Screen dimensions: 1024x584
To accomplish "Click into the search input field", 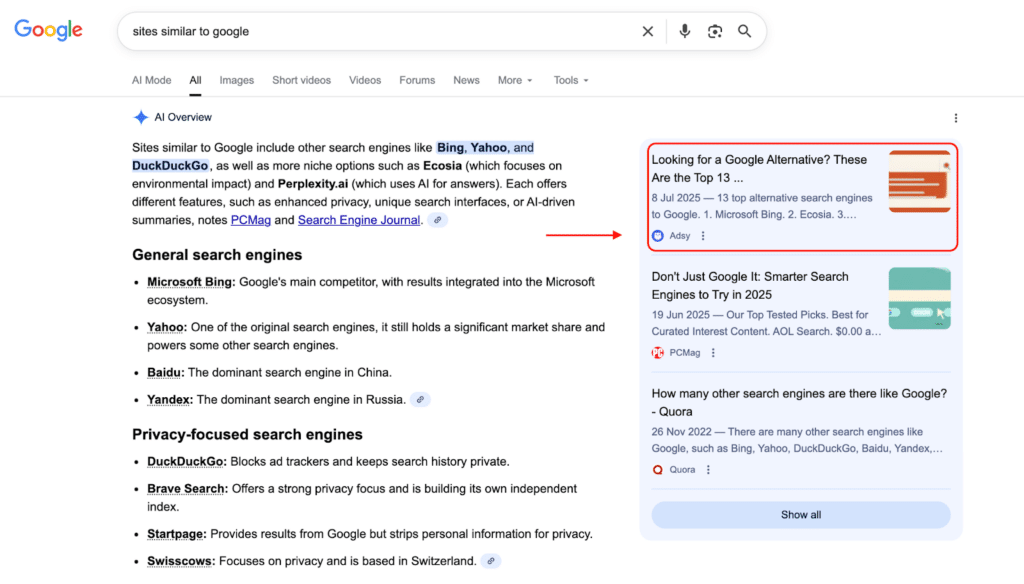I will pyautogui.click(x=380, y=31).
